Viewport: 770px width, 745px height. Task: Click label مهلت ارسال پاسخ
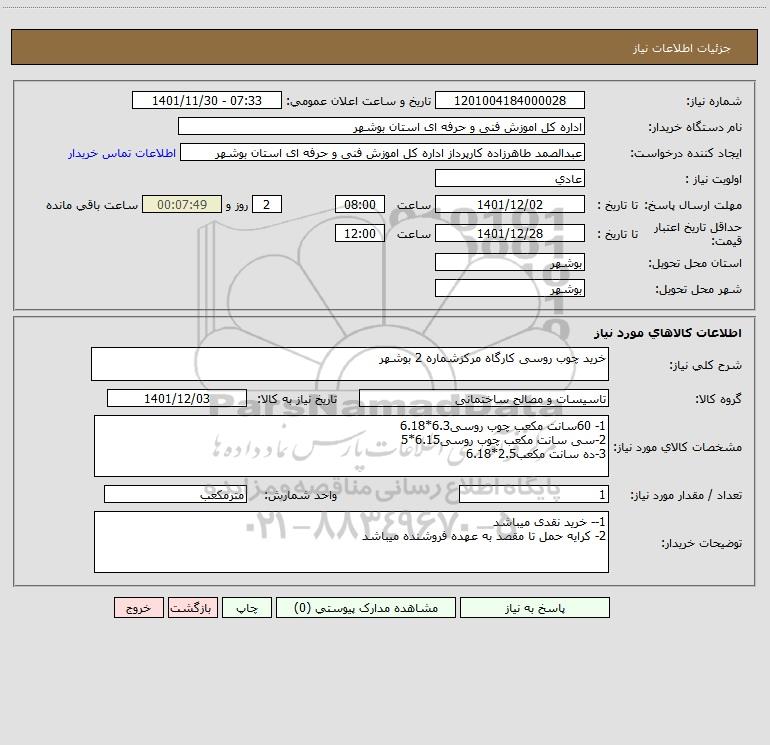coord(693,205)
